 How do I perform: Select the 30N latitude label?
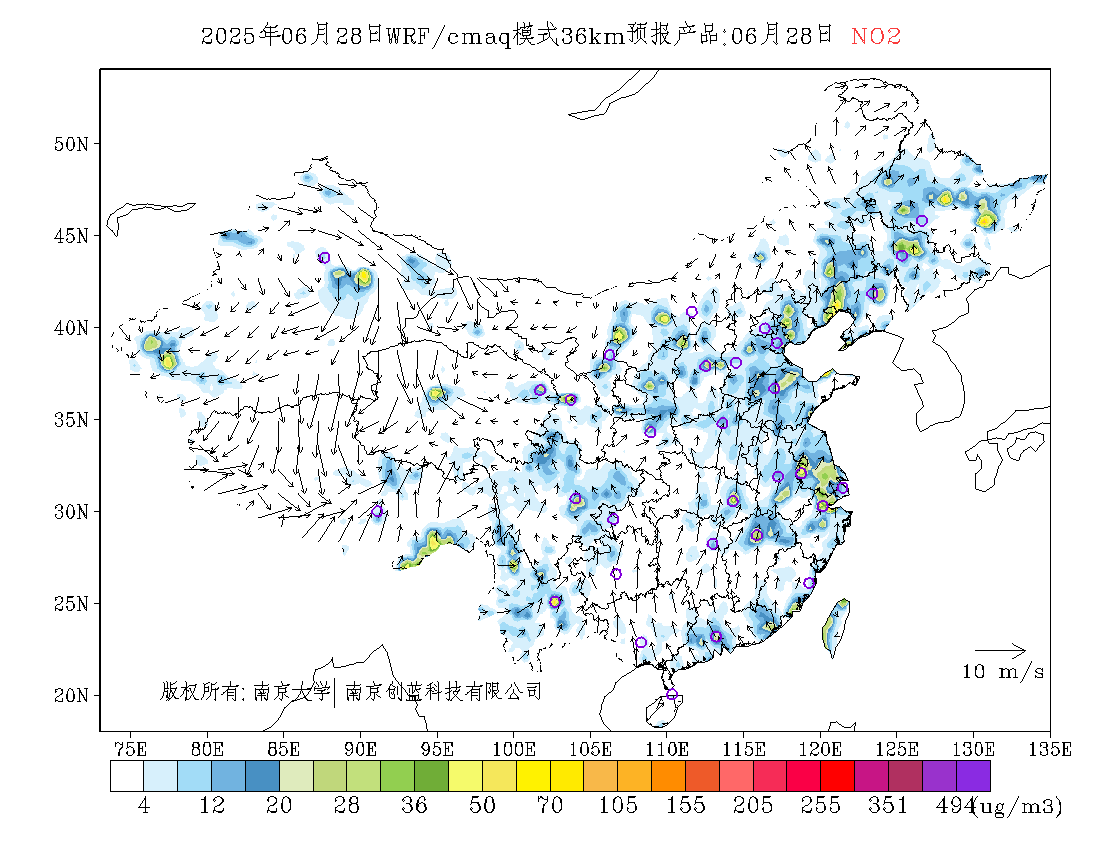71,511
